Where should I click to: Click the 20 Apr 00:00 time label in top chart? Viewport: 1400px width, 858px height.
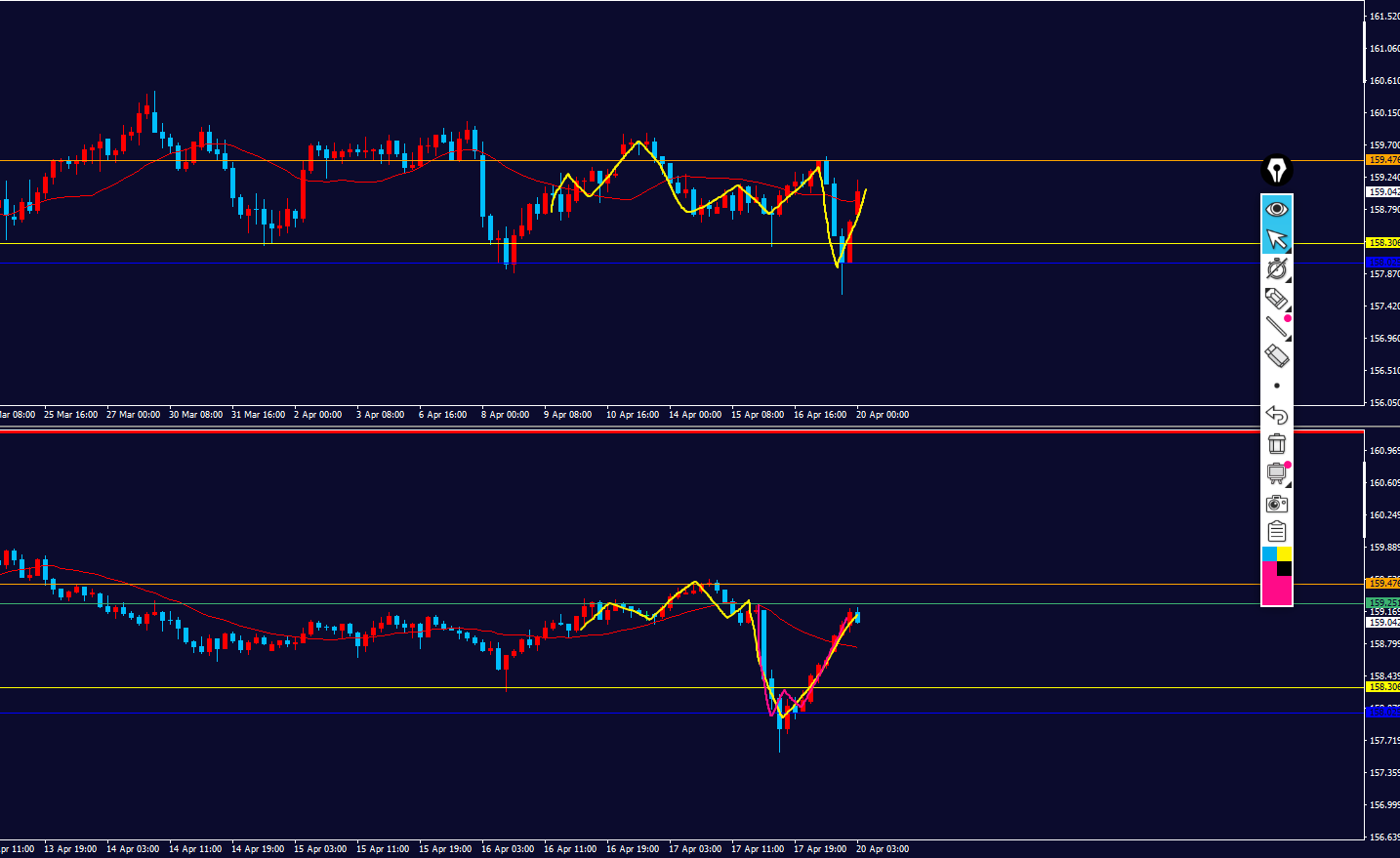pyautogui.click(x=882, y=415)
